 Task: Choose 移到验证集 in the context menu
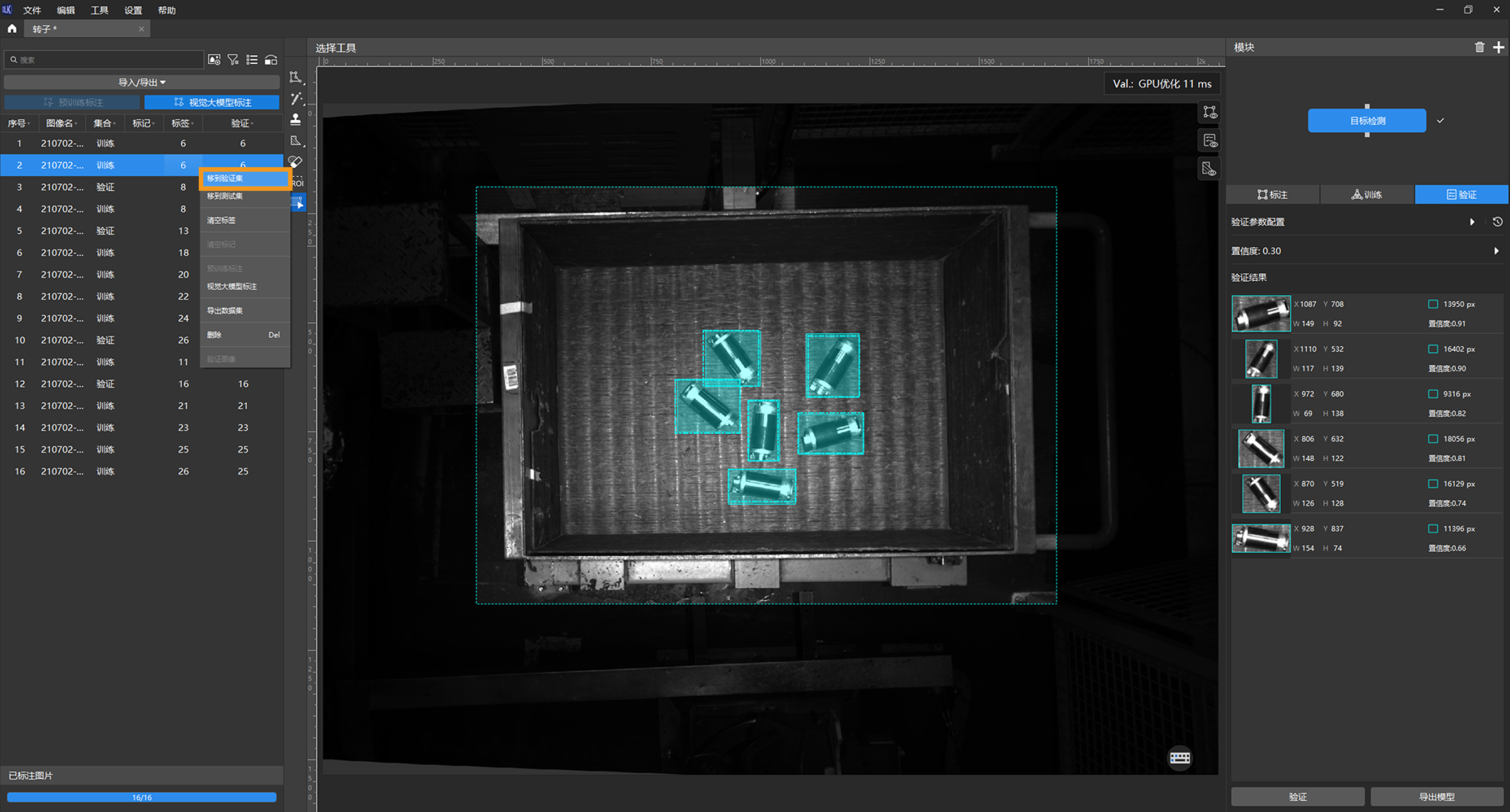(245, 178)
